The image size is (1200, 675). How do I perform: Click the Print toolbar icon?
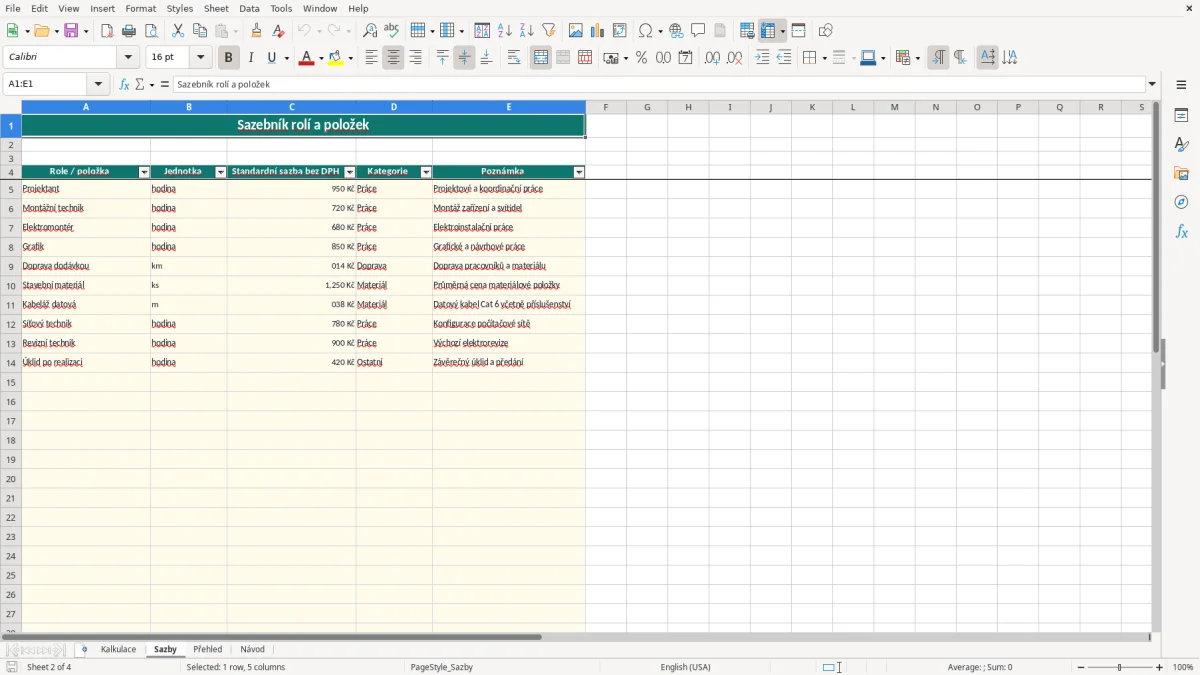pyautogui.click(x=129, y=31)
